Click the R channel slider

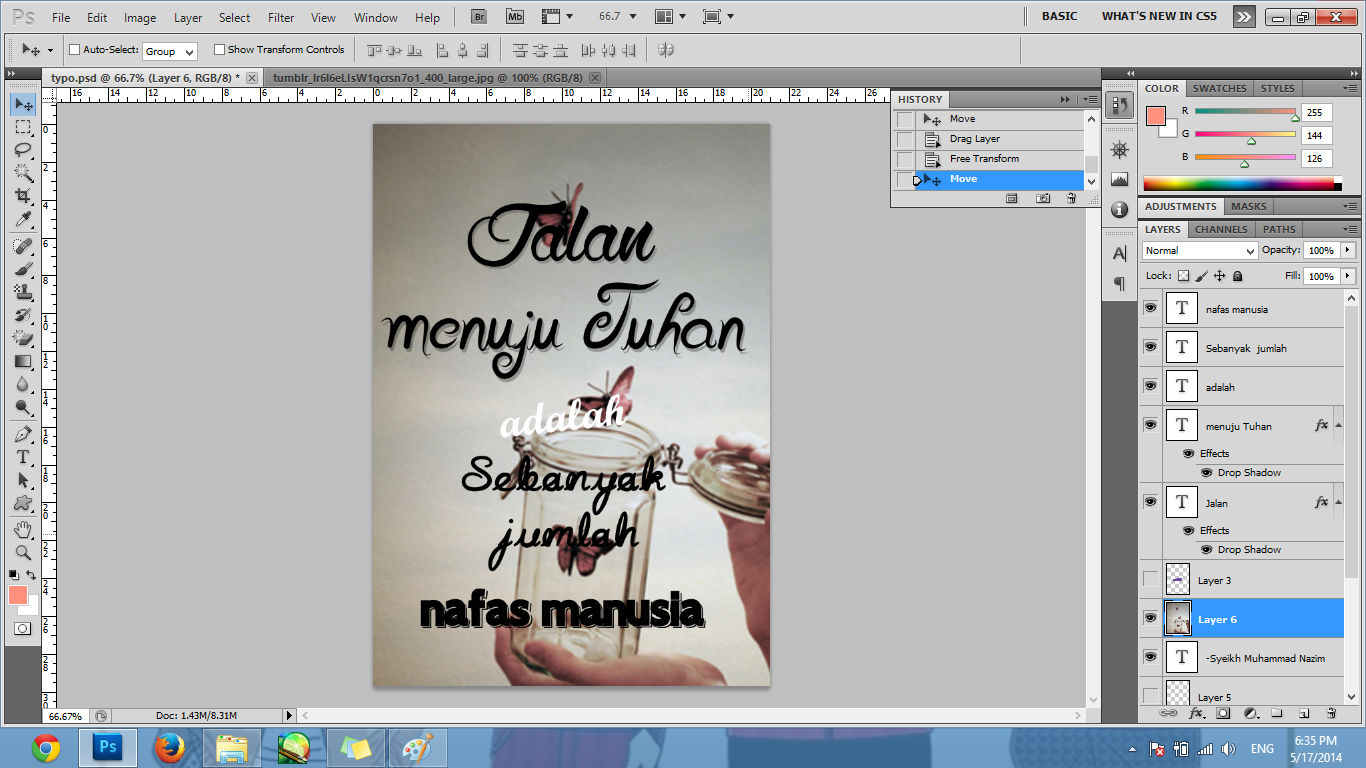tap(1245, 112)
